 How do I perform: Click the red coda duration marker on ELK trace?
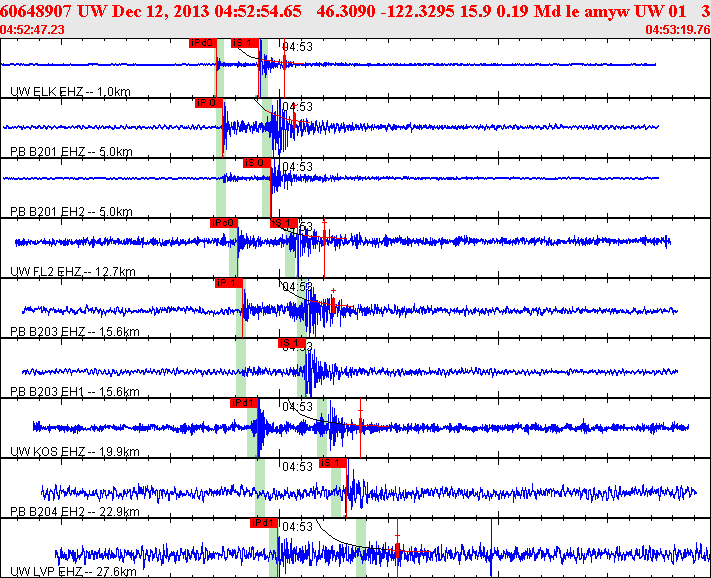click(x=284, y=63)
